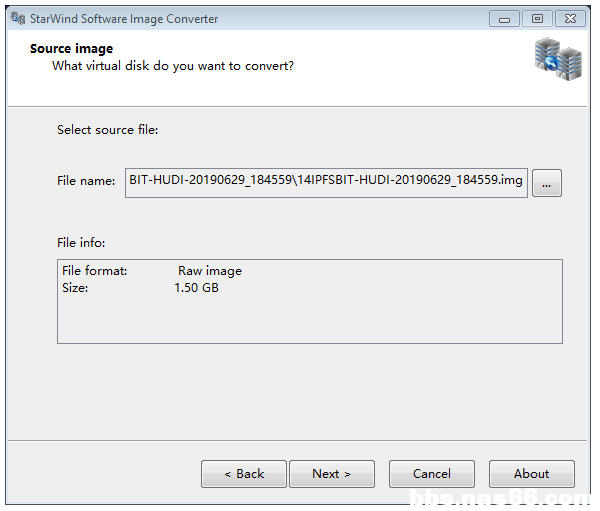Image resolution: width=600 pixels, height=511 pixels.
Task: Open the file browser with the ellipsis button
Action: click(547, 183)
